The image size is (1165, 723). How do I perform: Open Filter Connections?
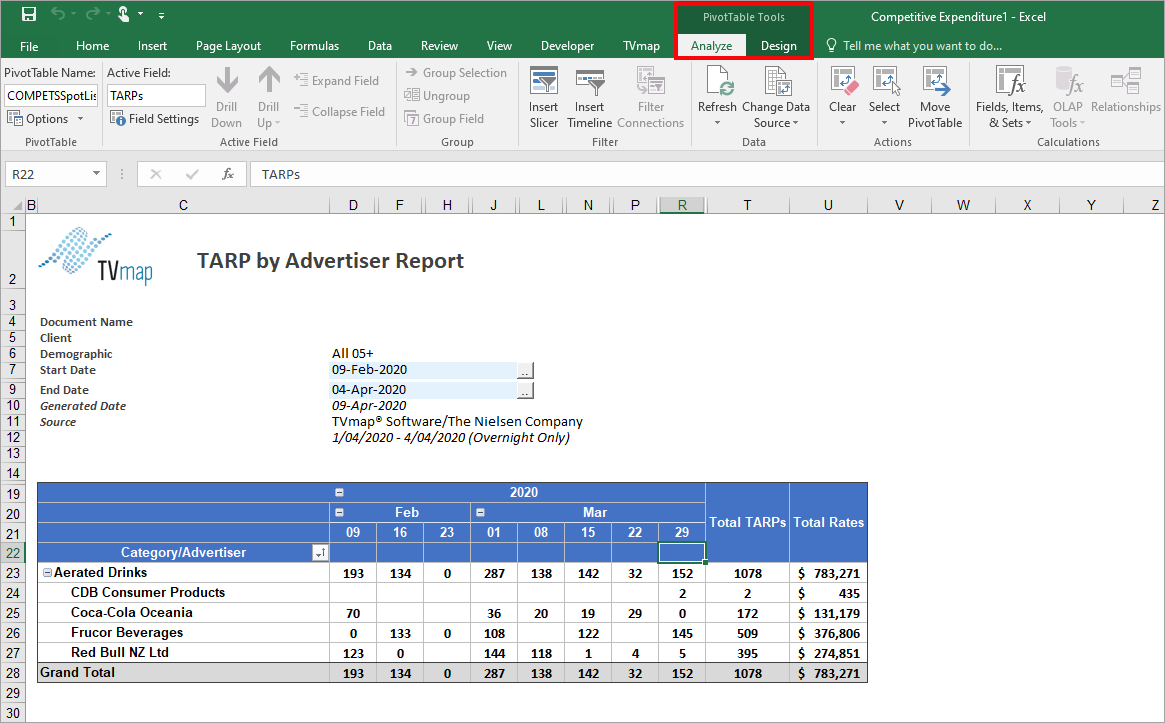651,97
